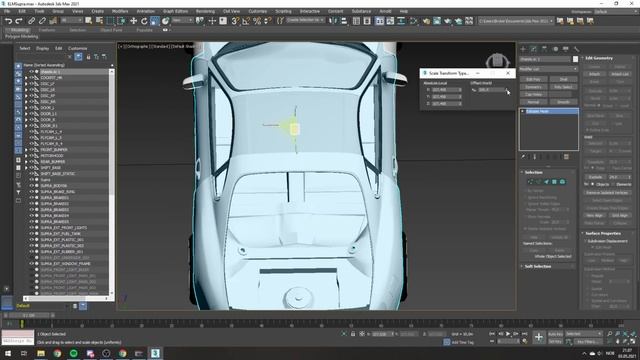Image resolution: width=640 pixels, height=360 pixels.
Task: Activate the Unlink Selection tool
Action: (42, 21)
